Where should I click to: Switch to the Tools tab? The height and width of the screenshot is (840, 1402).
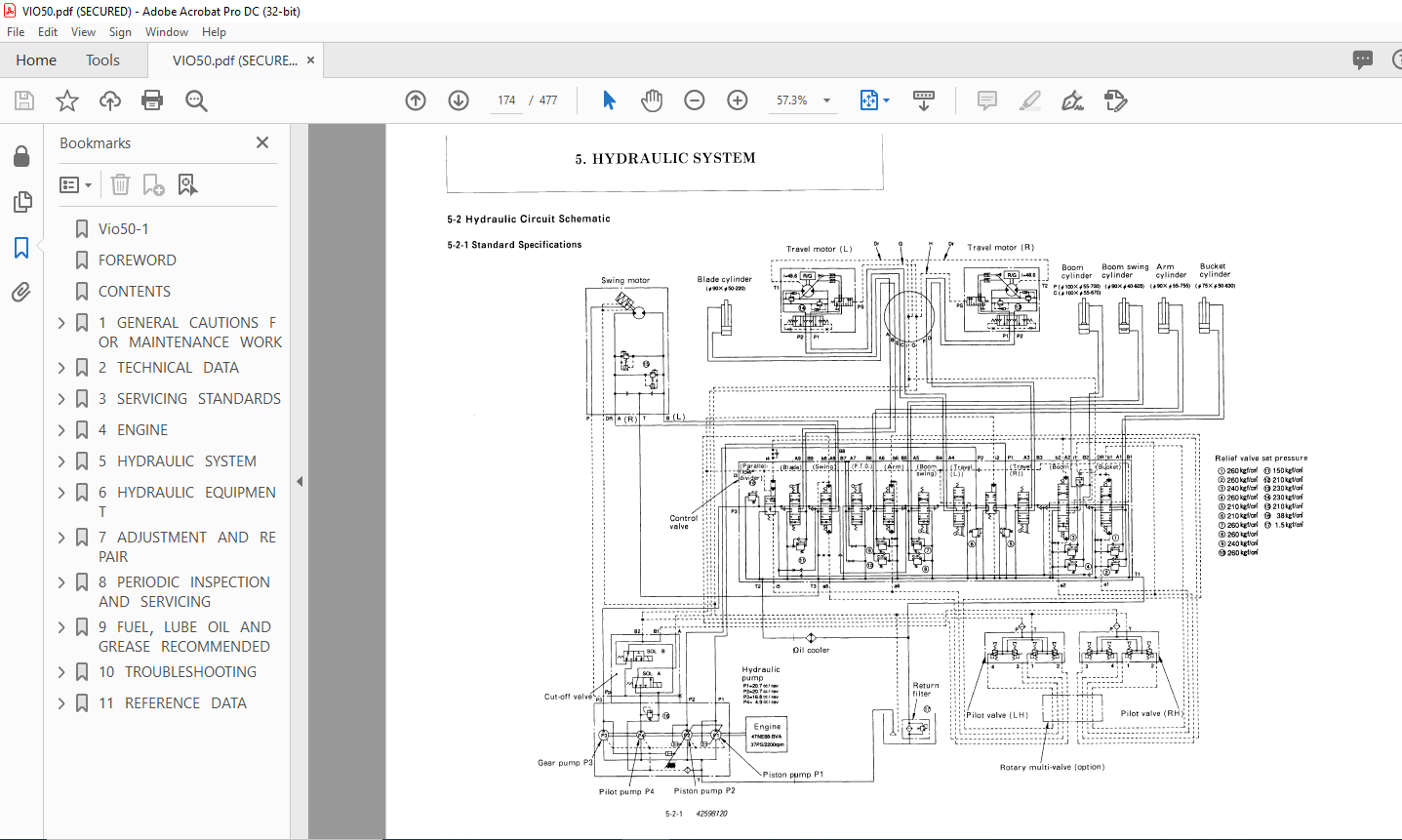[102, 60]
